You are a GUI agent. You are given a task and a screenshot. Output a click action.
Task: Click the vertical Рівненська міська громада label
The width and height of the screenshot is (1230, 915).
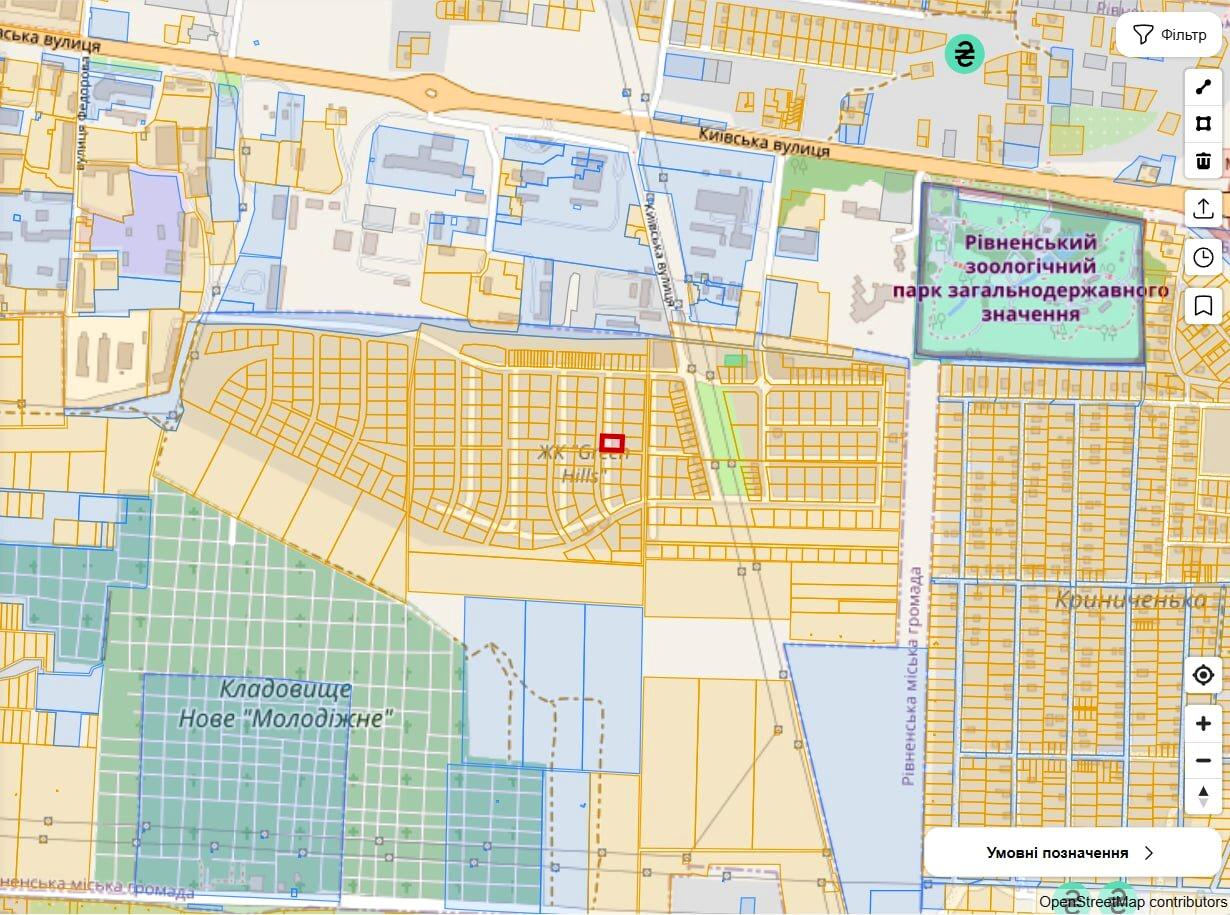point(913,676)
